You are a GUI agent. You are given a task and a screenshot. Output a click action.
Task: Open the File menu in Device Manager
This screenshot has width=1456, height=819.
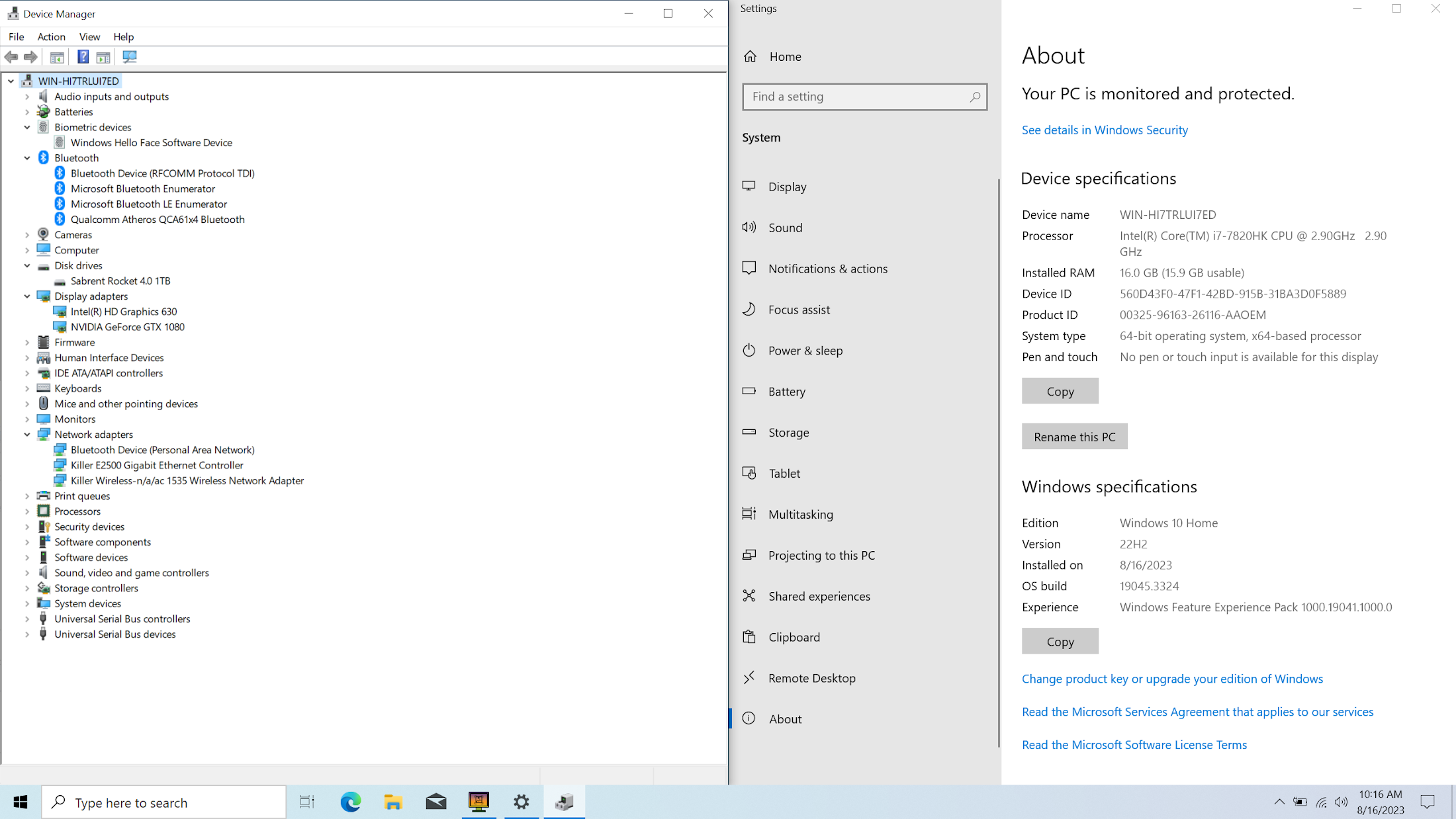tap(17, 37)
